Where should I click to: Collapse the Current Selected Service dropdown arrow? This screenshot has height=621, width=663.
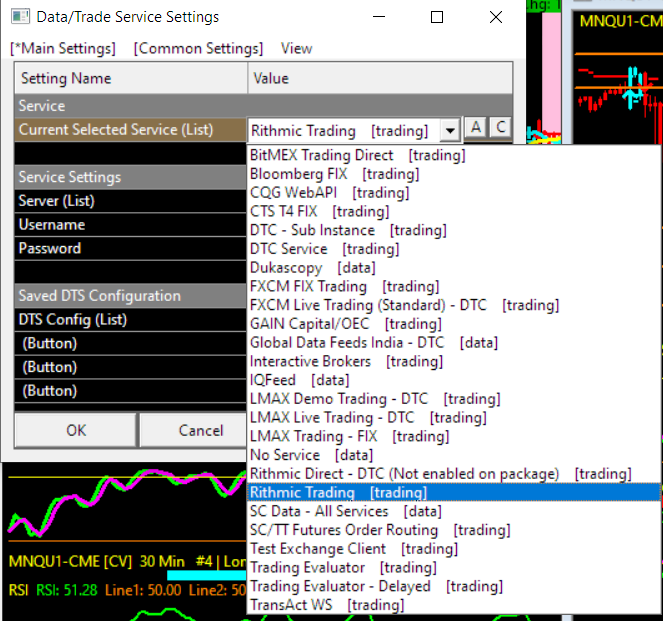click(x=450, y=130)
